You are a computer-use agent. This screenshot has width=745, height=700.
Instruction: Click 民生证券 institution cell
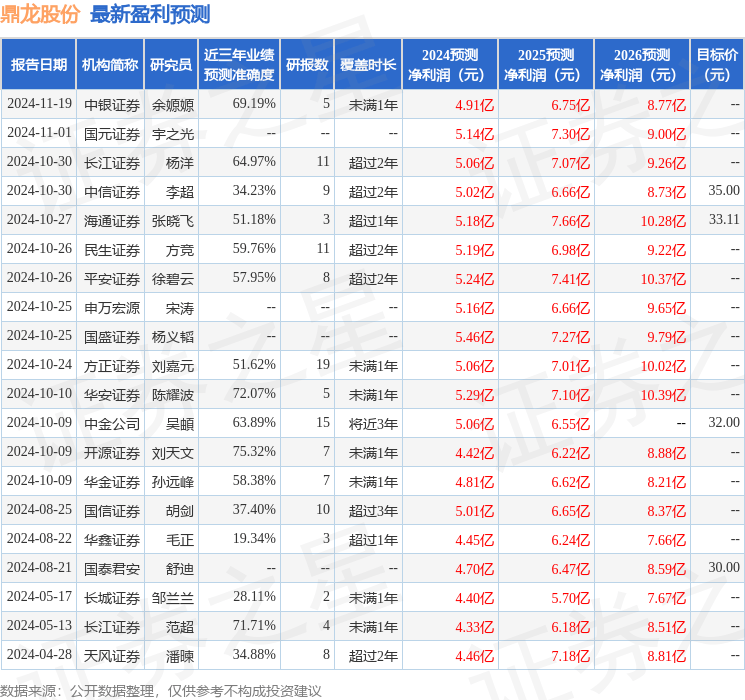tap(112, 250)
